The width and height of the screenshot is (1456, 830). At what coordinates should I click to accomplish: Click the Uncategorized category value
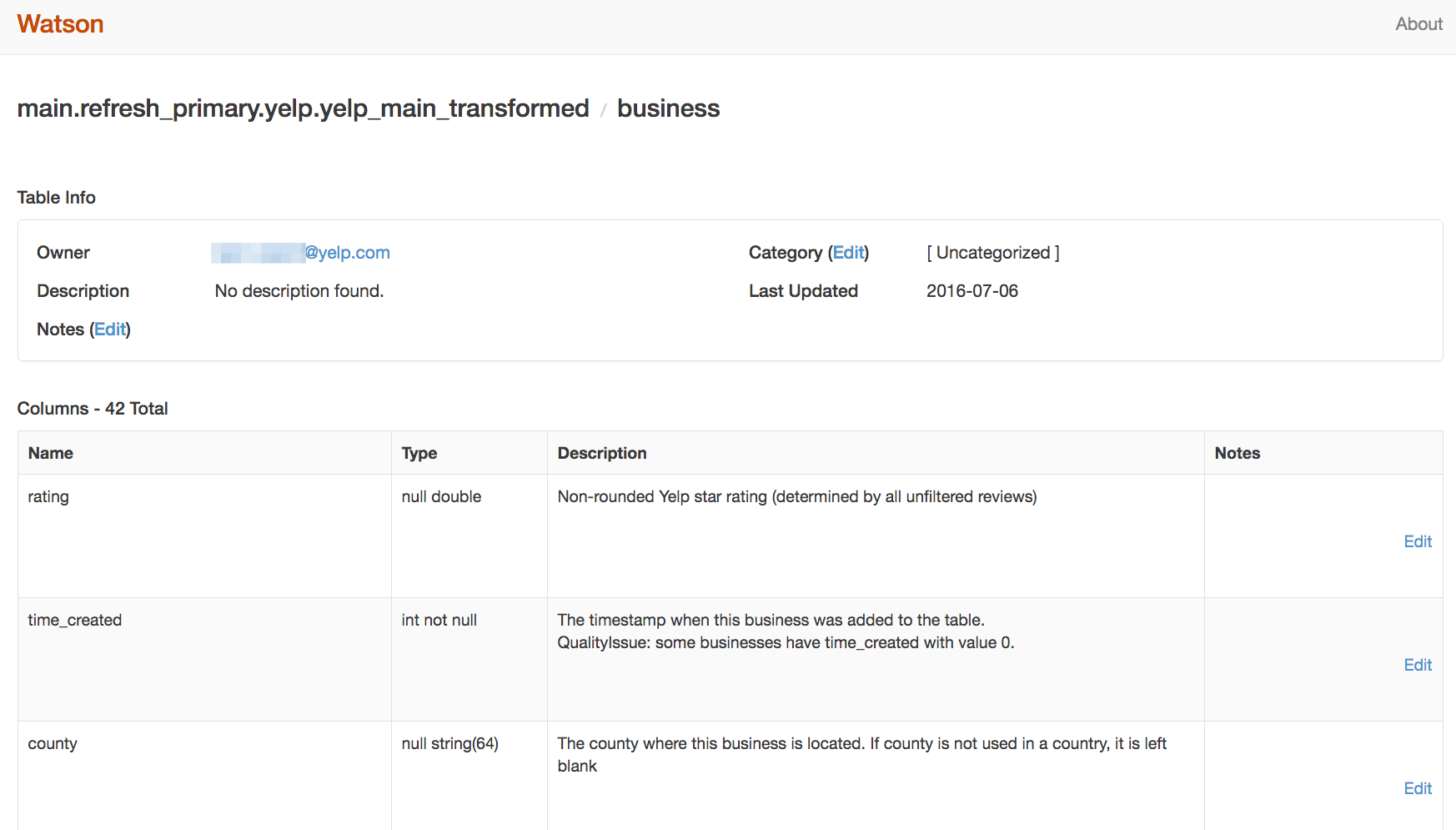(x=992, y=253)
